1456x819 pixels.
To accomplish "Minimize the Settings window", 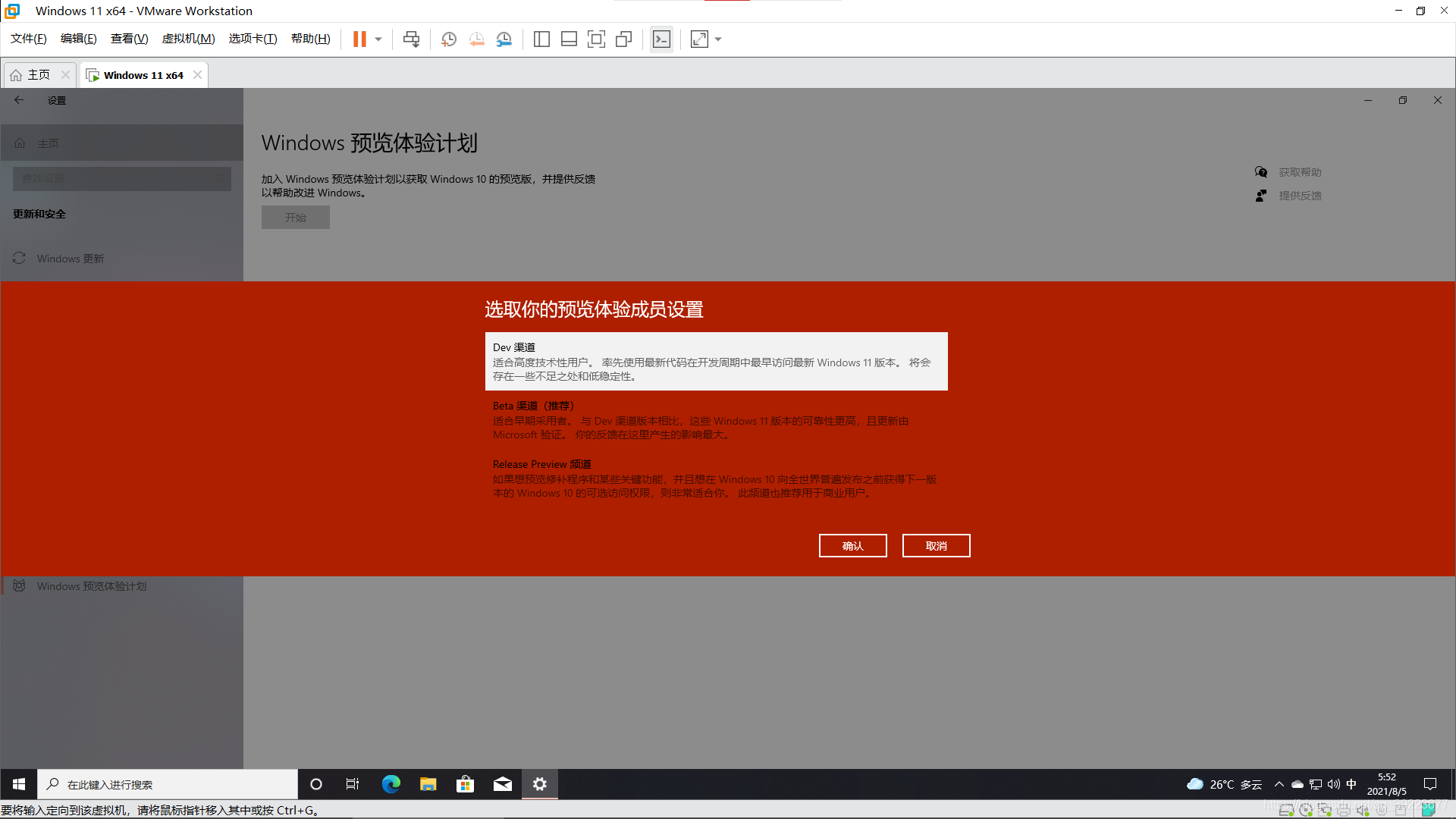I will [1368, 100].
